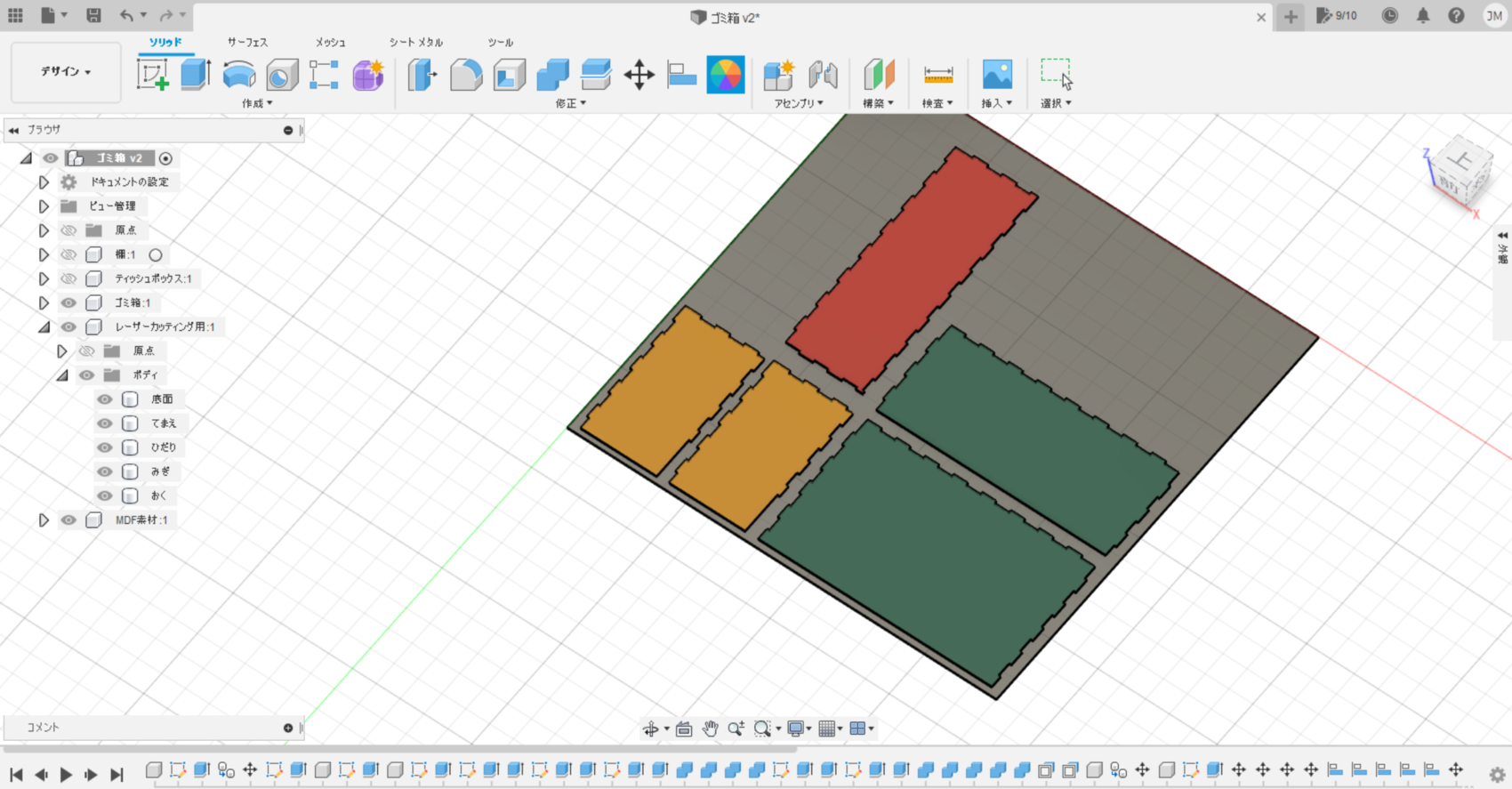This screenshot has width=1512, height=789.
Task: Open the 検査 menu
Action: click(937, 103)
